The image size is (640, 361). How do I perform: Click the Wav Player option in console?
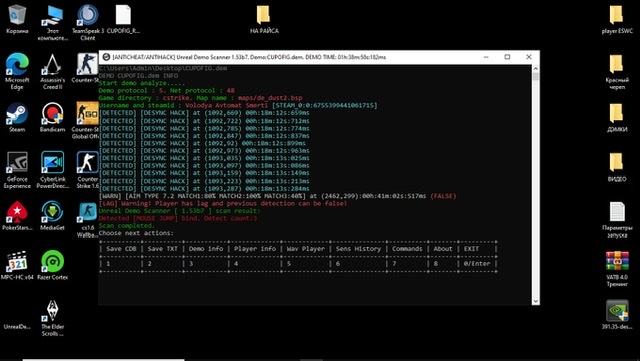click(305, 249)
